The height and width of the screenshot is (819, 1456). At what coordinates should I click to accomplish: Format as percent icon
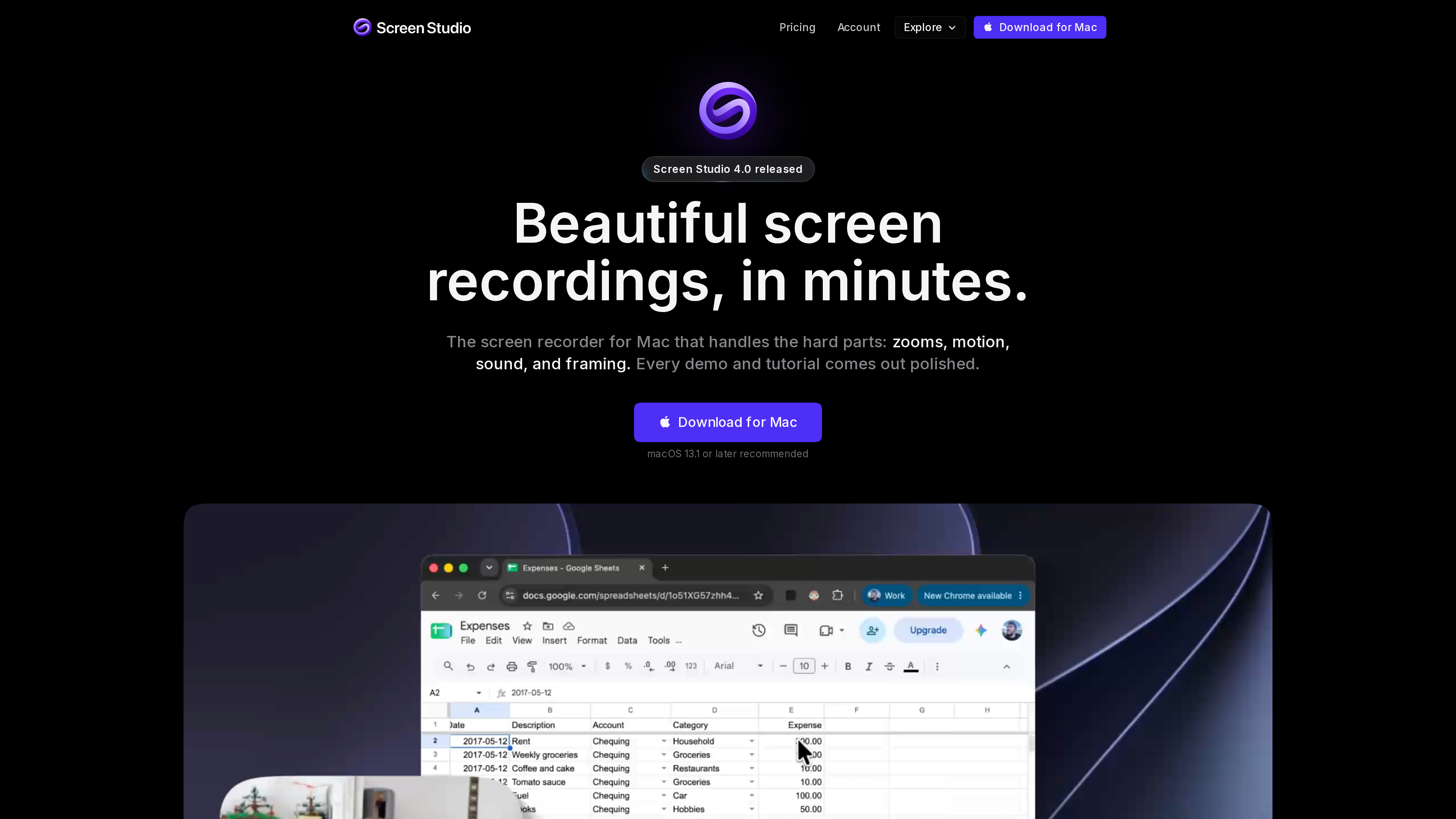[628, 666]
